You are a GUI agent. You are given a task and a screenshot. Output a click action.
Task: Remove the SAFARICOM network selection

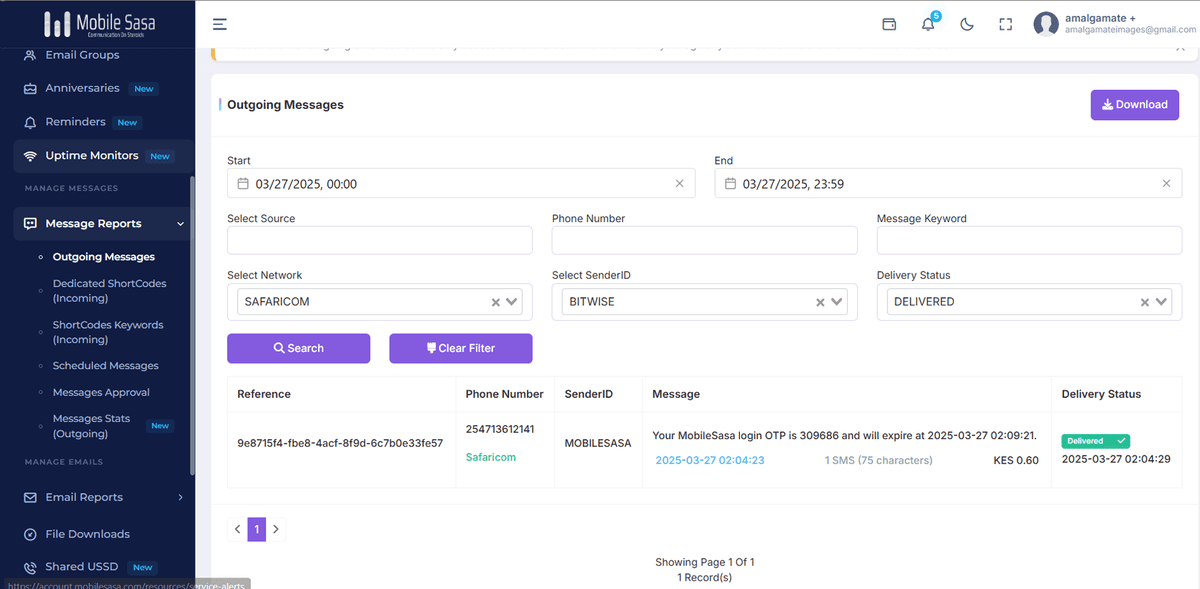tap(495, 302)
